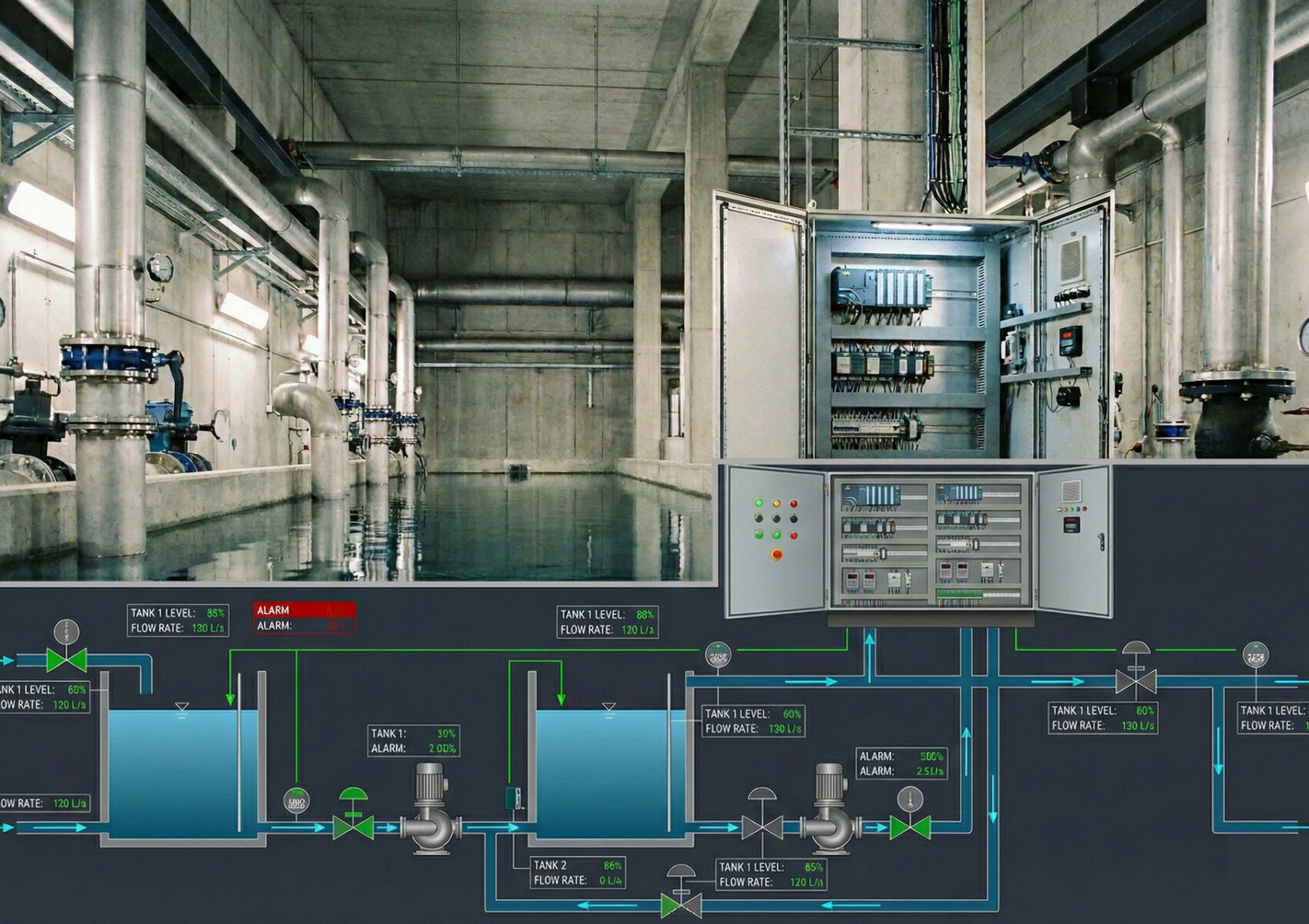Click gray dome valve on upper right pipe
This screenshot has height=924, width=1309.
(1136, 681)
